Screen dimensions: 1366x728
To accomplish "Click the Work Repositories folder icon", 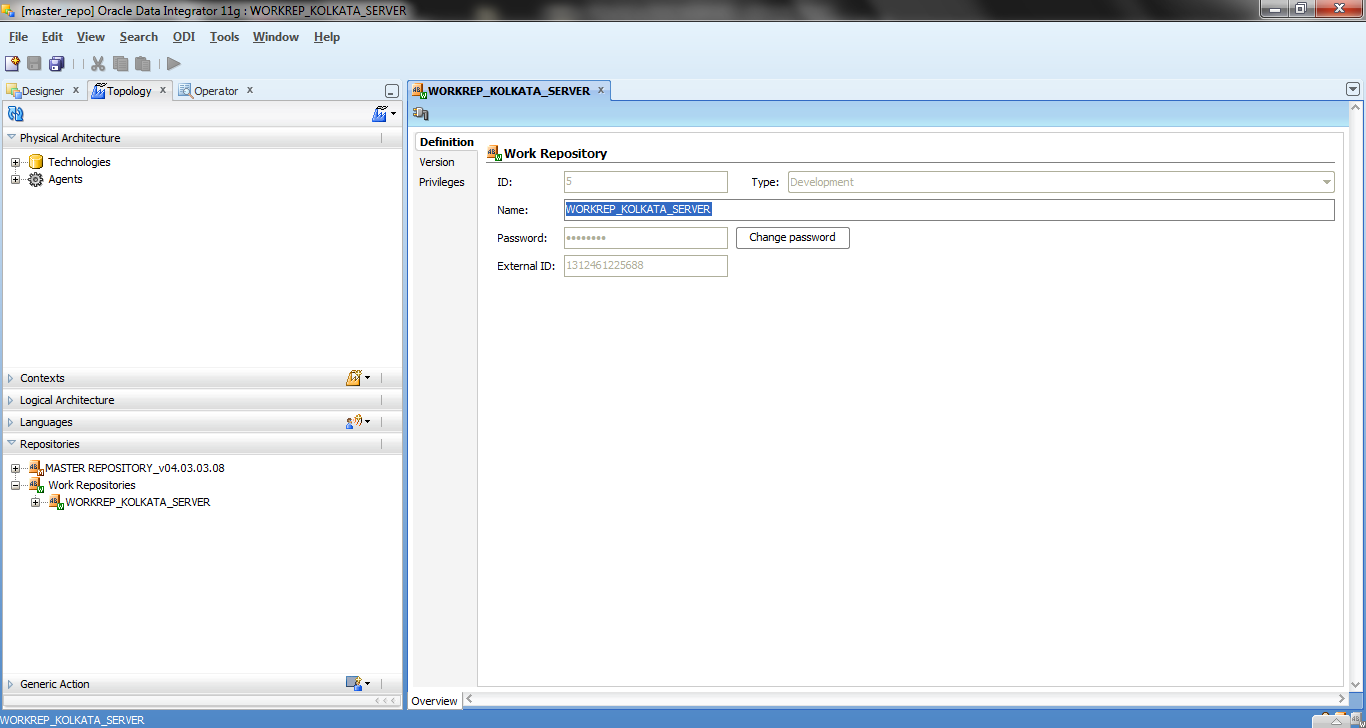I will tap(38, 485).
